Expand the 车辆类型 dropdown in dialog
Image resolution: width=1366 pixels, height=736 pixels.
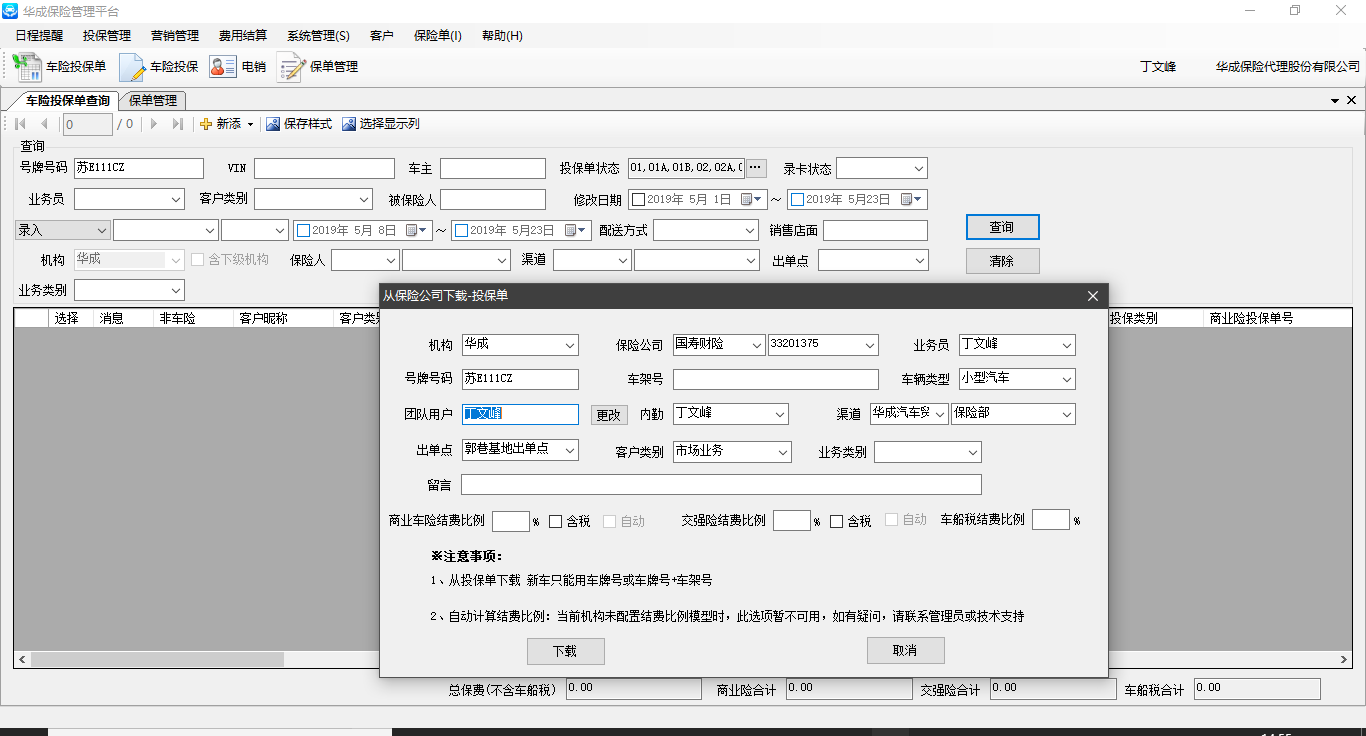click(1067, 380)
